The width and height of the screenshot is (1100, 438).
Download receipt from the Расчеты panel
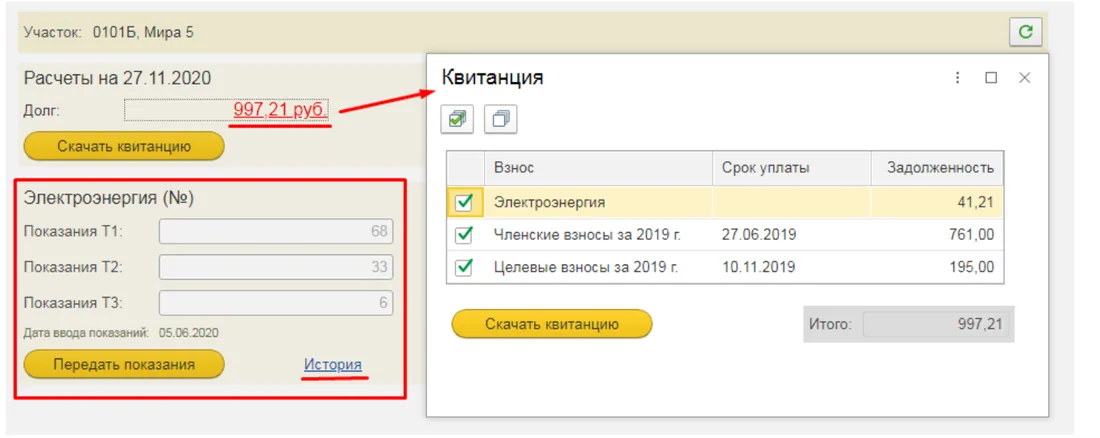[x=124, y=147]
